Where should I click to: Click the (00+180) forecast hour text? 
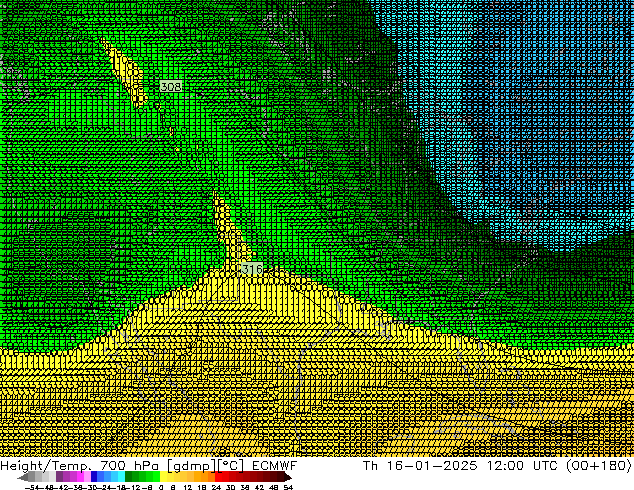pyautogui.click(x=599, y=465)
